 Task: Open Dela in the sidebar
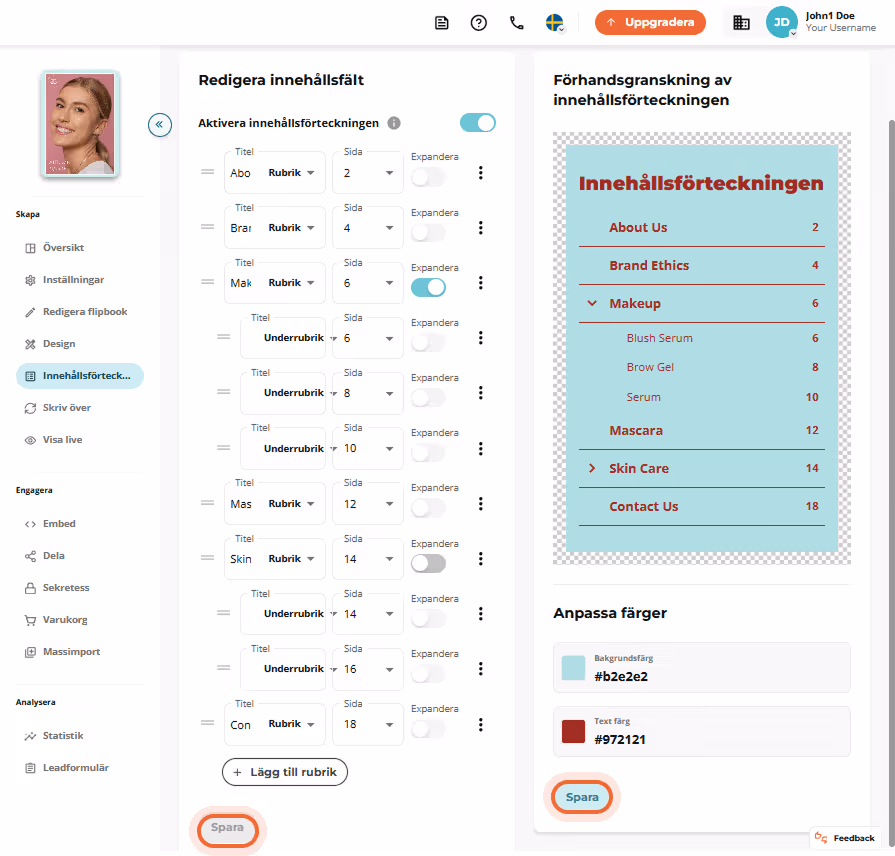(53, 555)
